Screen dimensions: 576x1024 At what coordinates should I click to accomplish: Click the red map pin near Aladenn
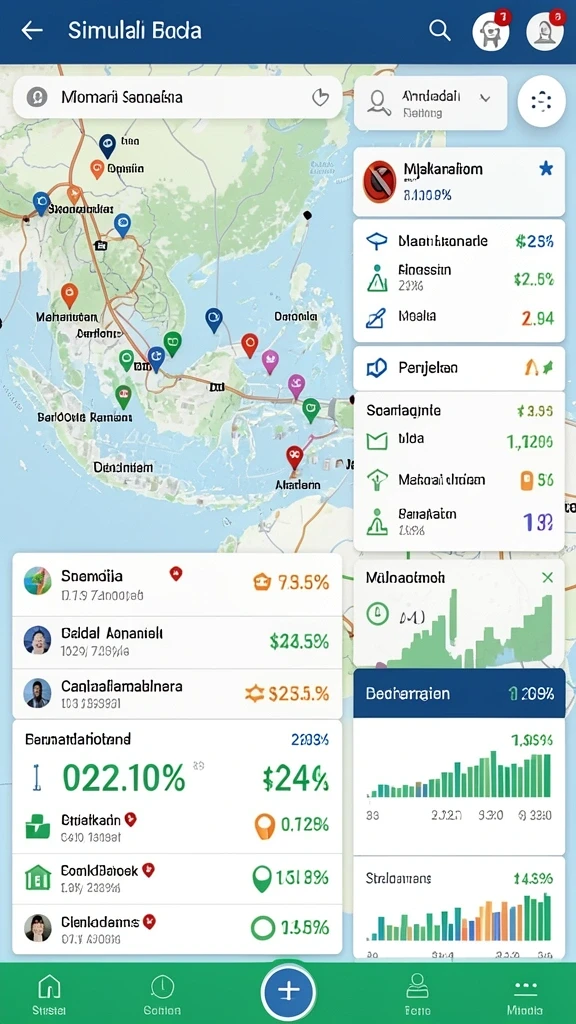click(294, 456)
